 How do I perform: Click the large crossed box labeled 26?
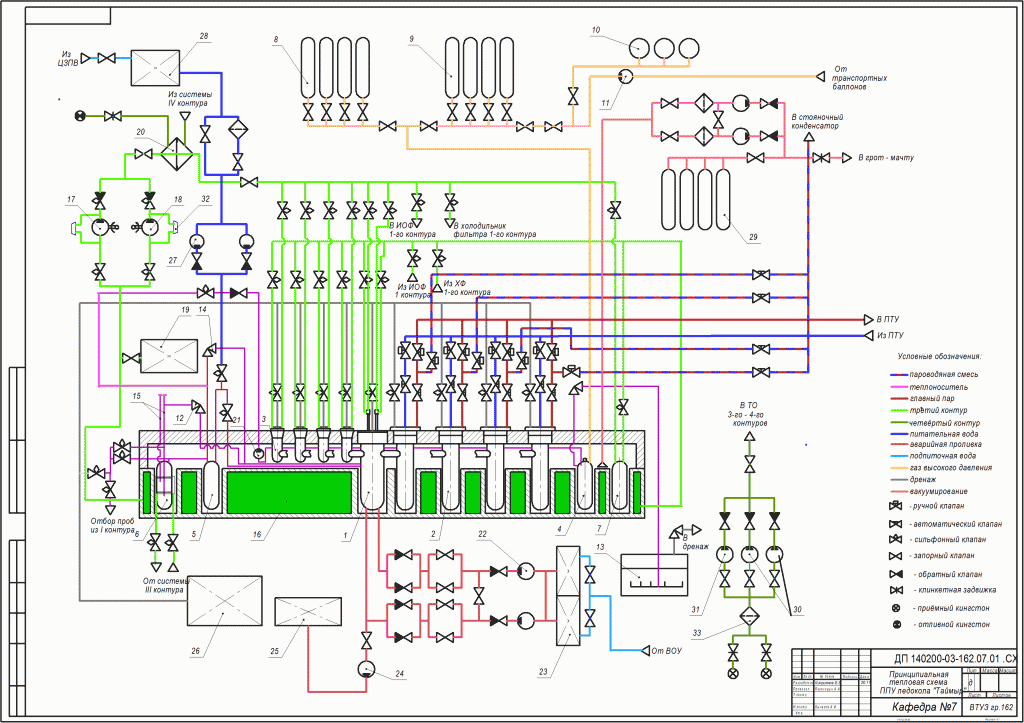(225, 600)
